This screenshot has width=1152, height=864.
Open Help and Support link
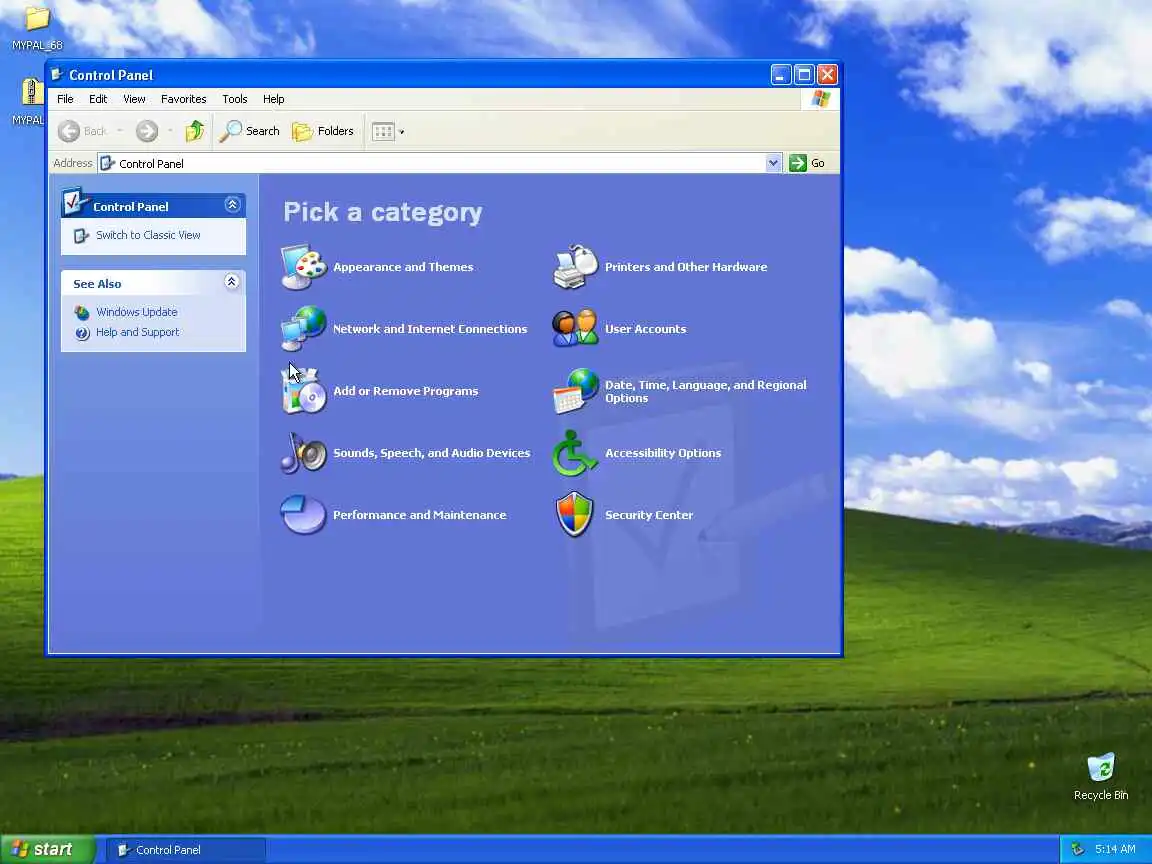[x=137, y=332]
